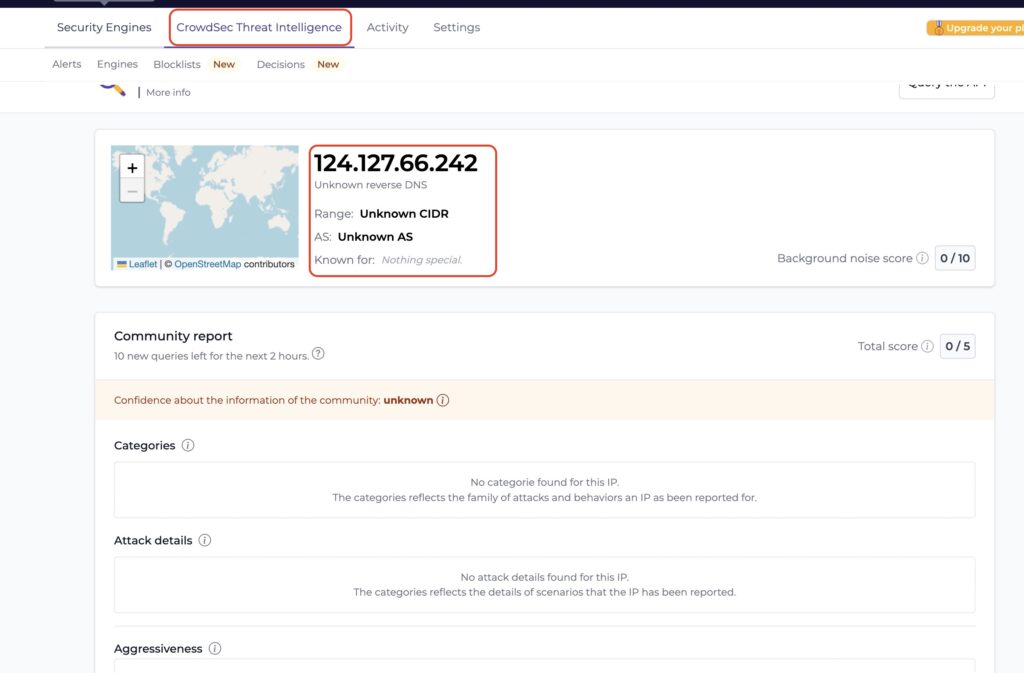This screenshot has width=1024, height=673.
Task: Open the Decisions sub-tab
Action: [280, 64]
